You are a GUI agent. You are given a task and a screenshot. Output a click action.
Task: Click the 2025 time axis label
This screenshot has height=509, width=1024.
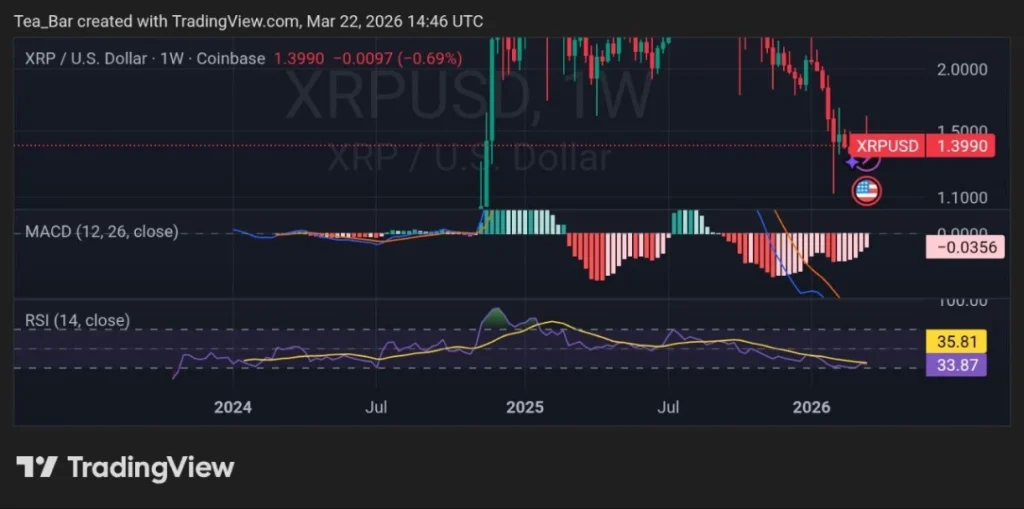[525, 407]
